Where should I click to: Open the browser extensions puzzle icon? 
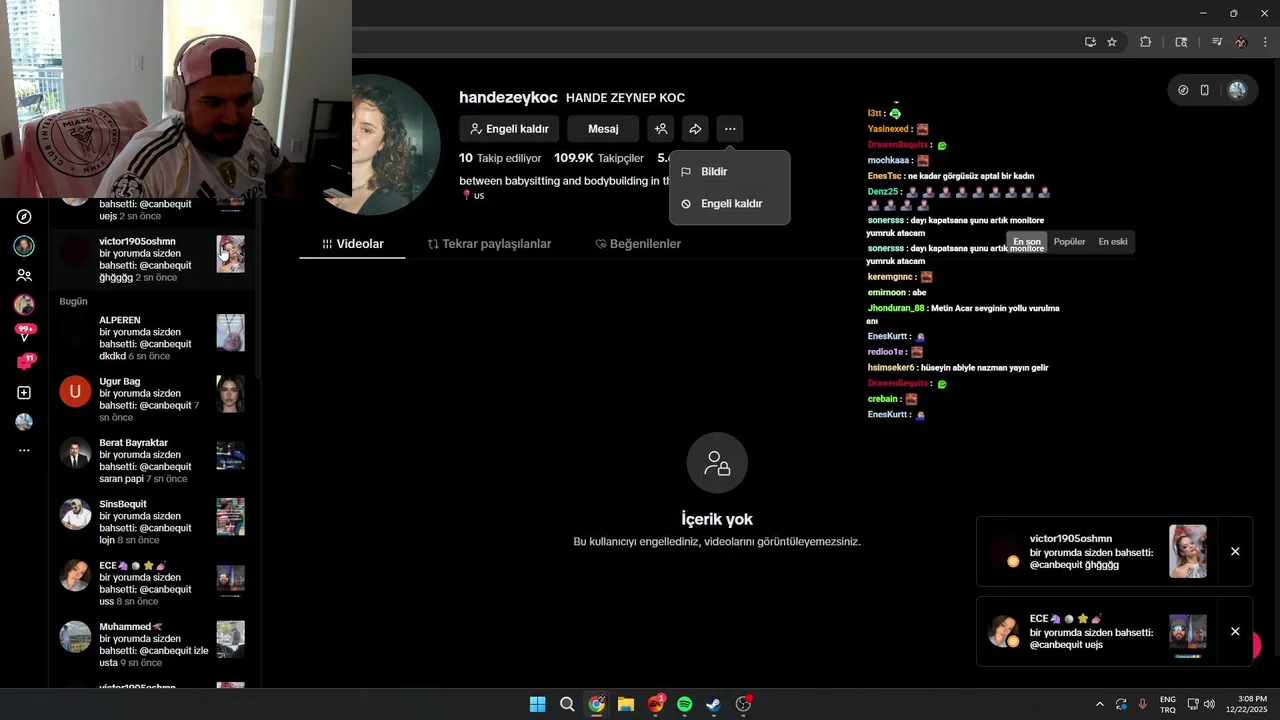[1146, 42]
